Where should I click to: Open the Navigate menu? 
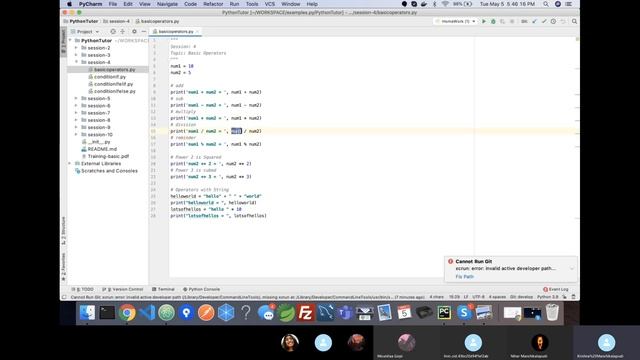click(x=167, y=4)
